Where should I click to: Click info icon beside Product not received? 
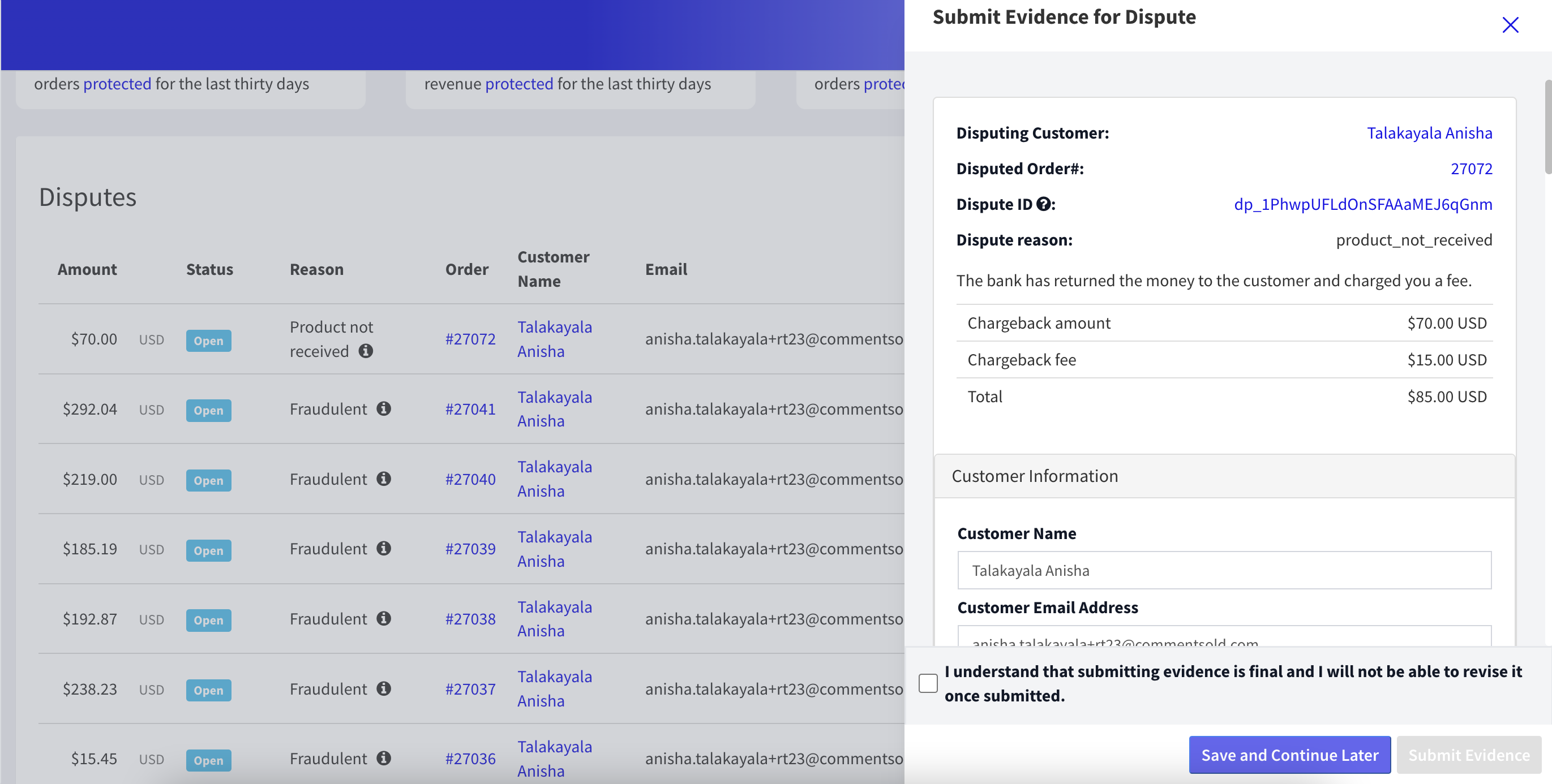tap(366, 351)
